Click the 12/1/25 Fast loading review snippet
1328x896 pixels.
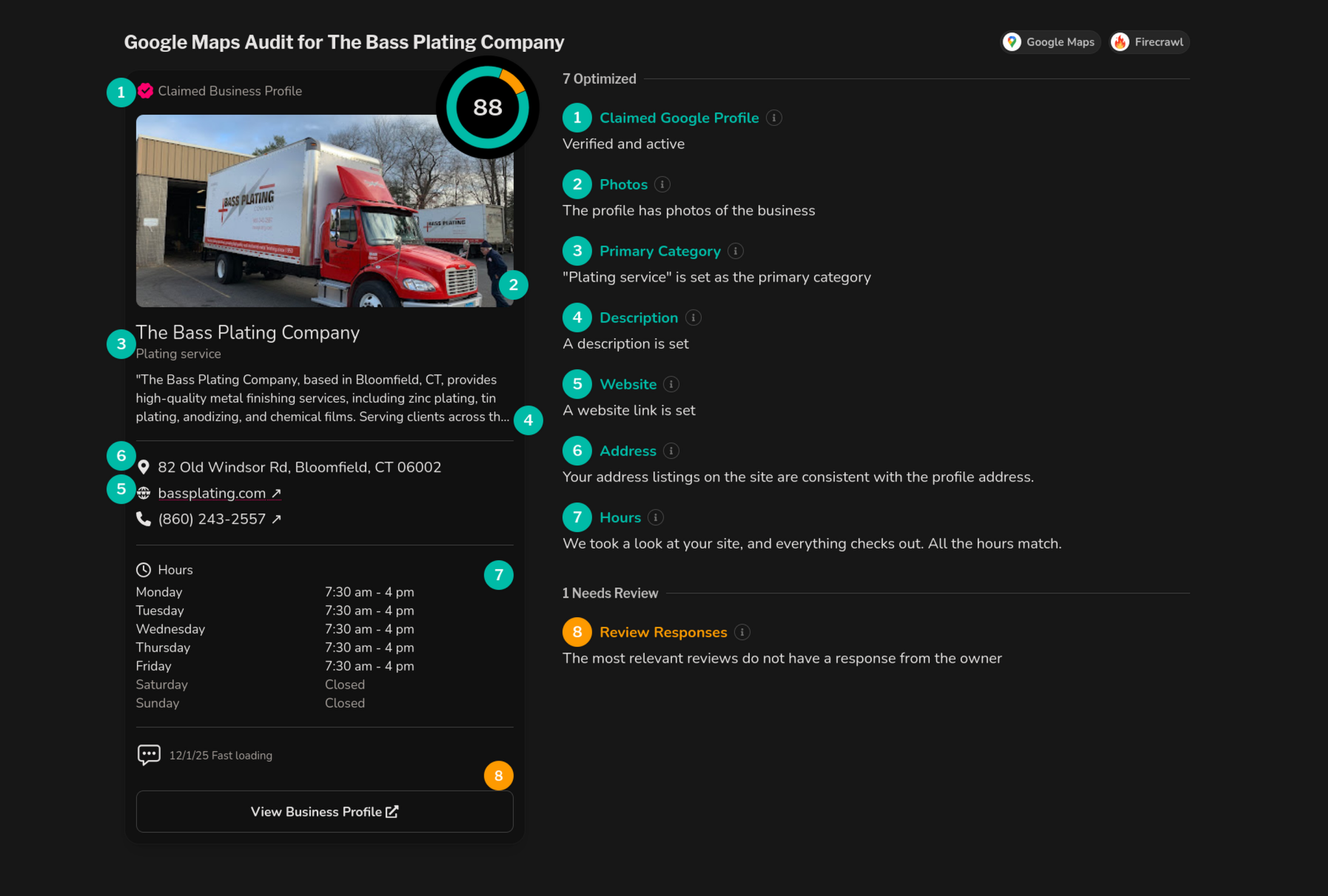pos(220,755)
